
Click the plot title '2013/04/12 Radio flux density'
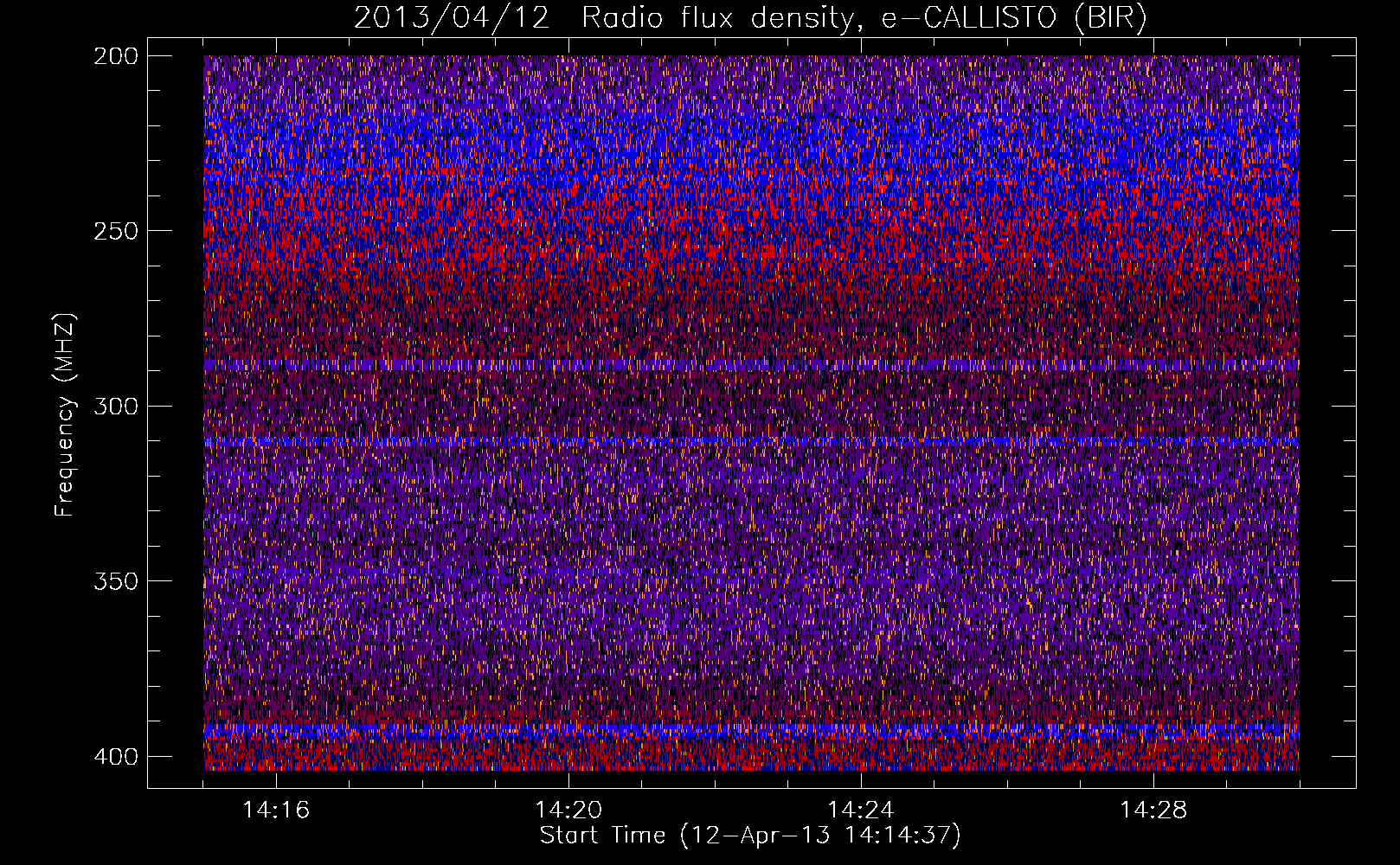click(750, 18)
